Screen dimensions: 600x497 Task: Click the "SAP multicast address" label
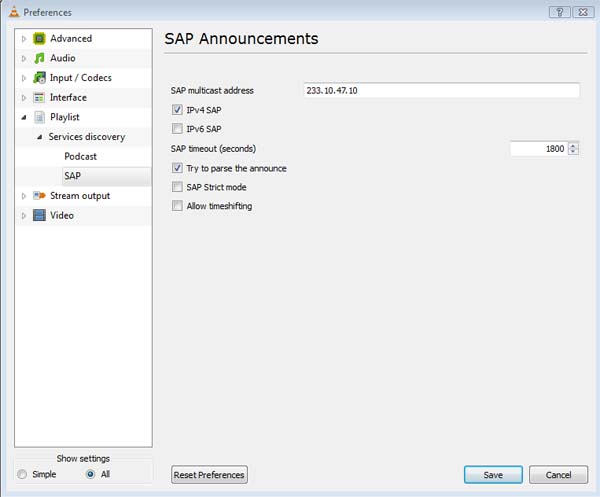212,91
